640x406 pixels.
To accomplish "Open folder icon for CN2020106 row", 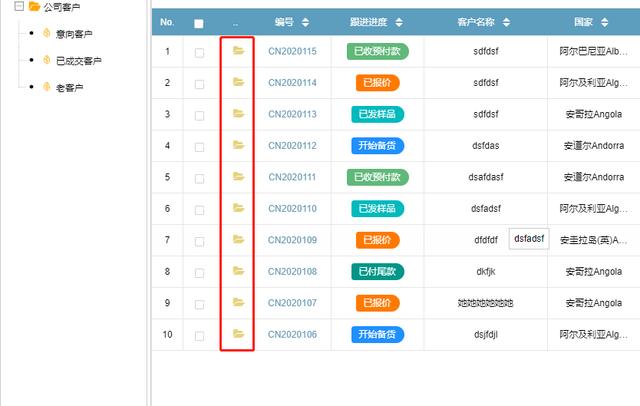I will (238, 333).
